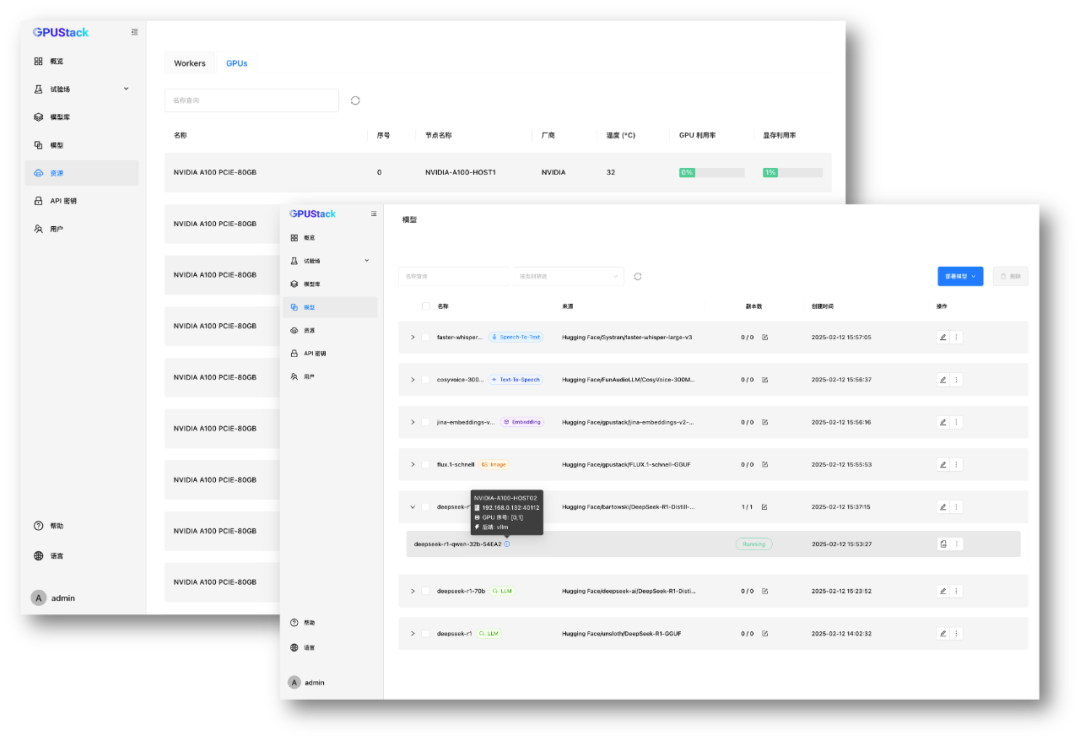1080x741 pixels.
Task: Expand the flux.1-schnell model row
Action: 413,464
